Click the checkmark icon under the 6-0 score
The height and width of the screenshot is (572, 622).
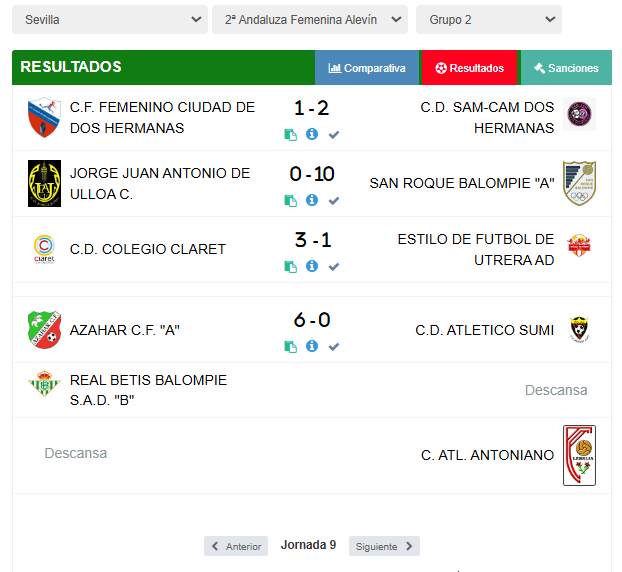334,347
